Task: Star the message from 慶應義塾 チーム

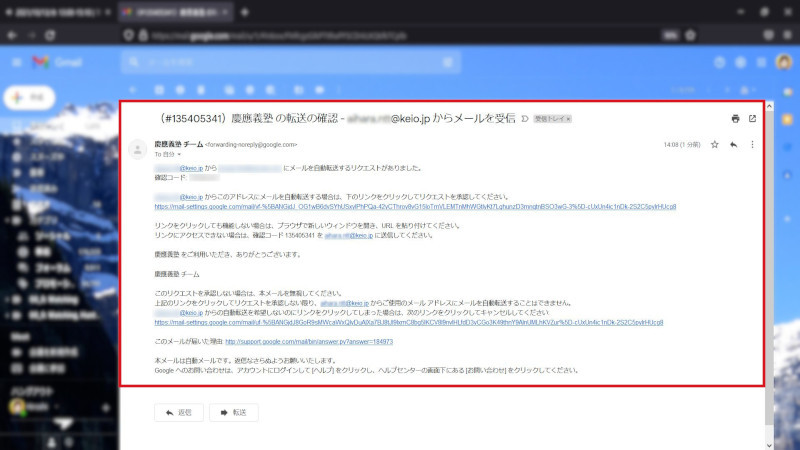Action: [x=715, y=145]
